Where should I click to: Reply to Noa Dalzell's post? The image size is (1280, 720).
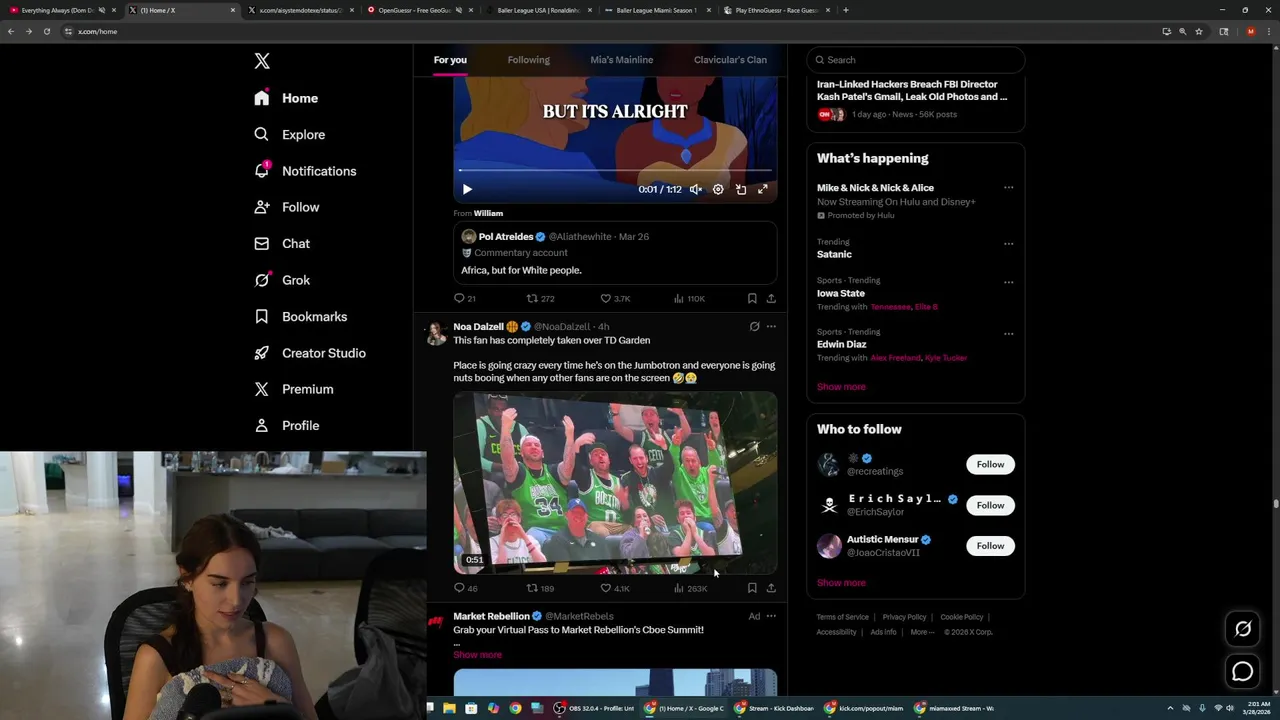(465, 588)
